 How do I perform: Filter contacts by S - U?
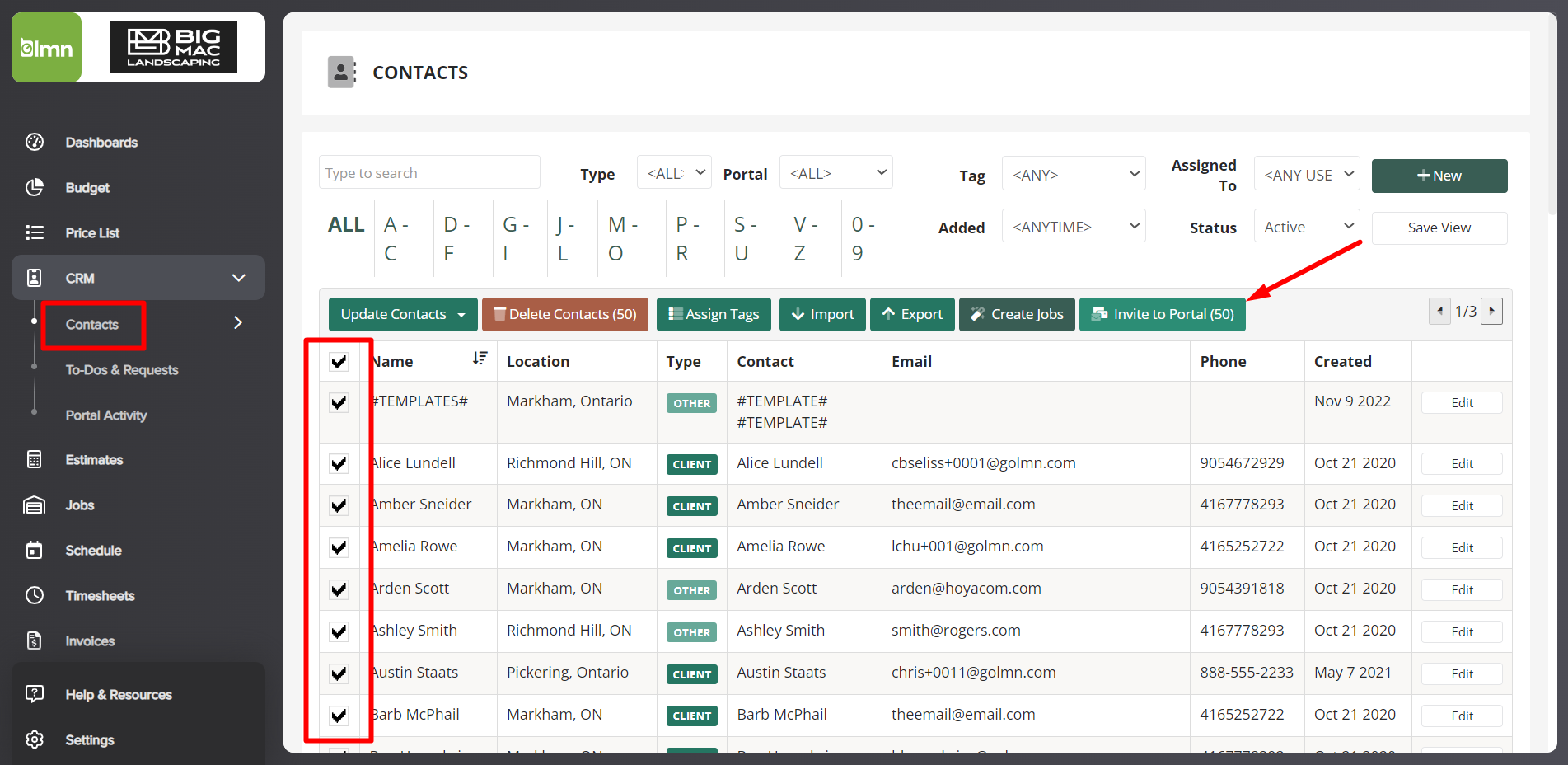(747, 238)
